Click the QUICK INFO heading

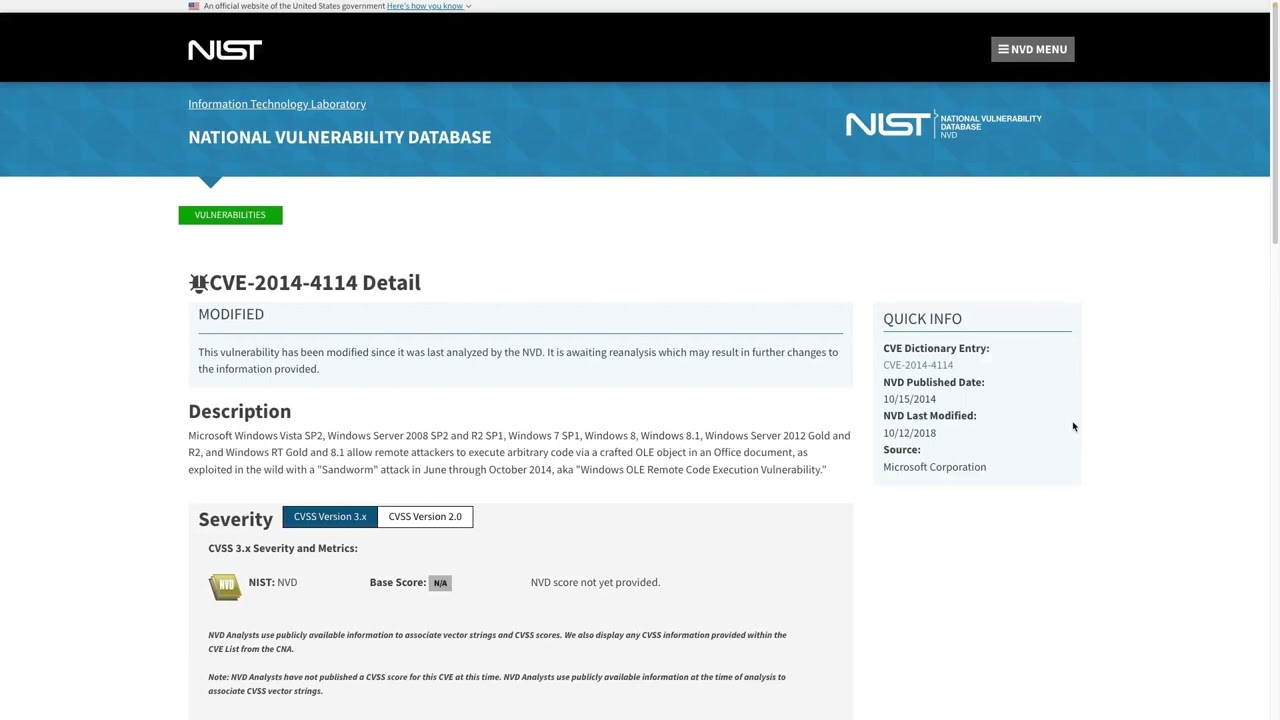923,319
